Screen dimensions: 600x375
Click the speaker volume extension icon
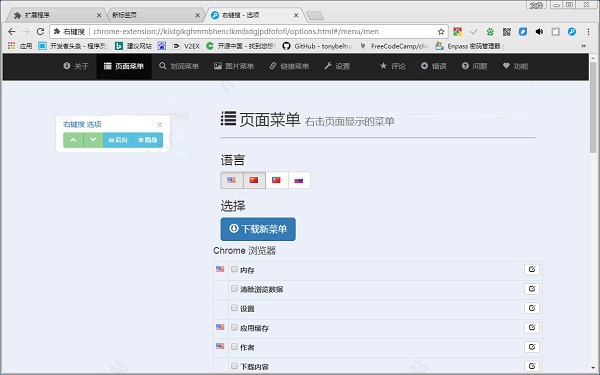539,32
